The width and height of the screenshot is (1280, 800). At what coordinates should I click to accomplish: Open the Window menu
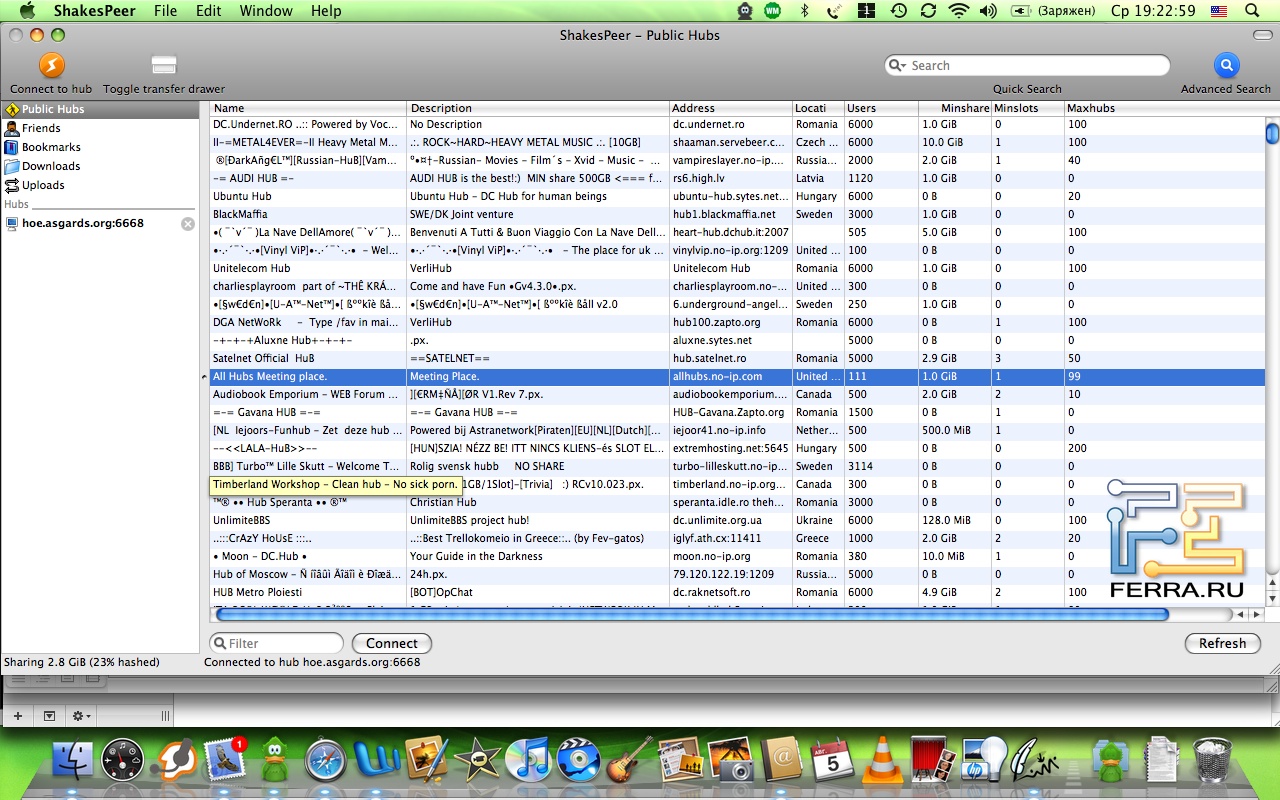pos(266,11)
